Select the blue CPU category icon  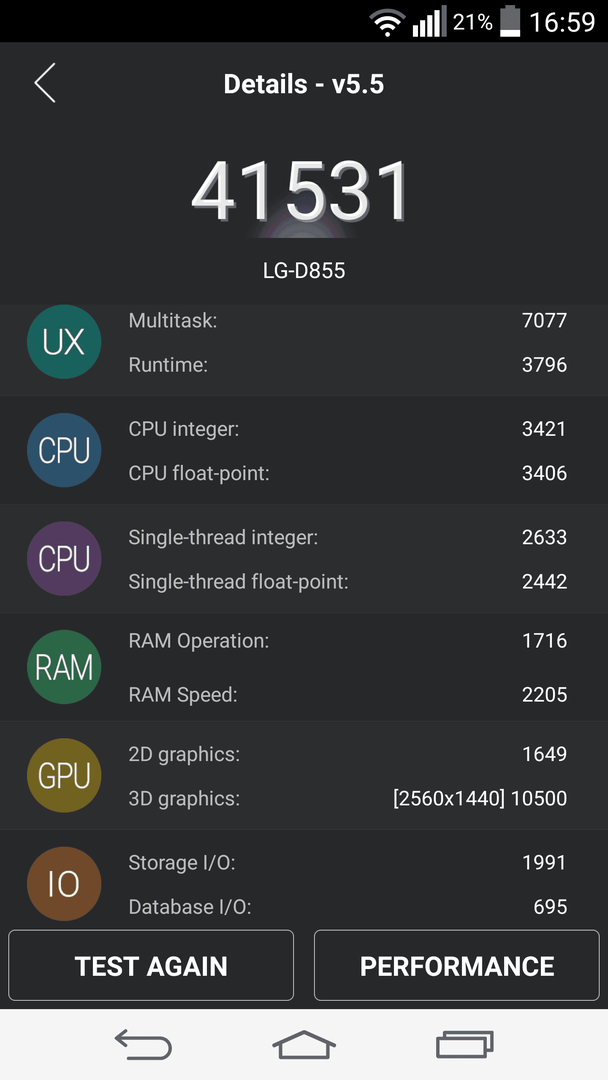(x=64, y=450)
